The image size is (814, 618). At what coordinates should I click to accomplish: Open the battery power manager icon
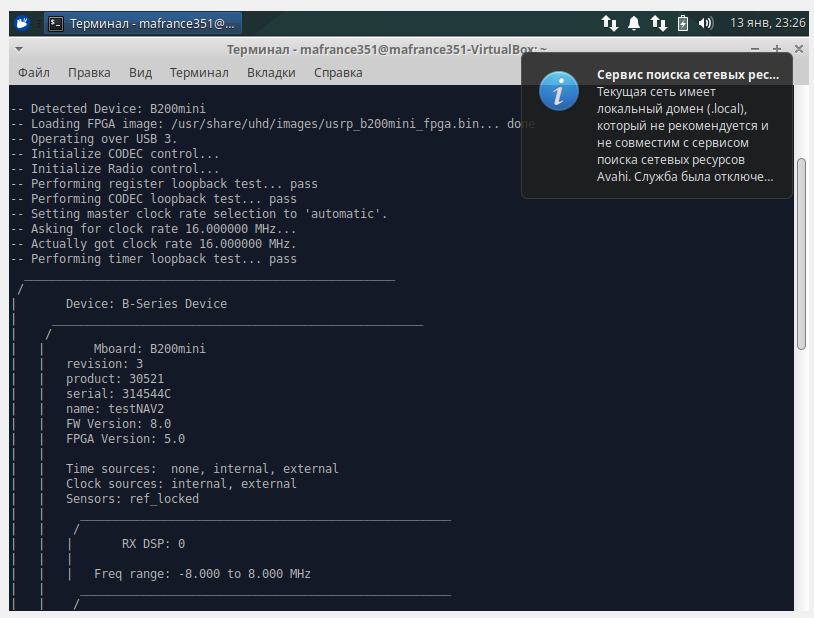(x=683, y=23)
